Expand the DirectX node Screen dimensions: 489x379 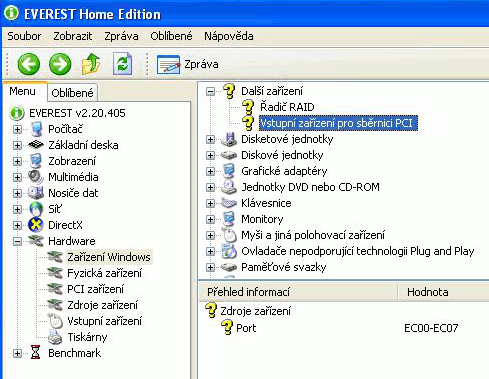[x=17, y=225]
